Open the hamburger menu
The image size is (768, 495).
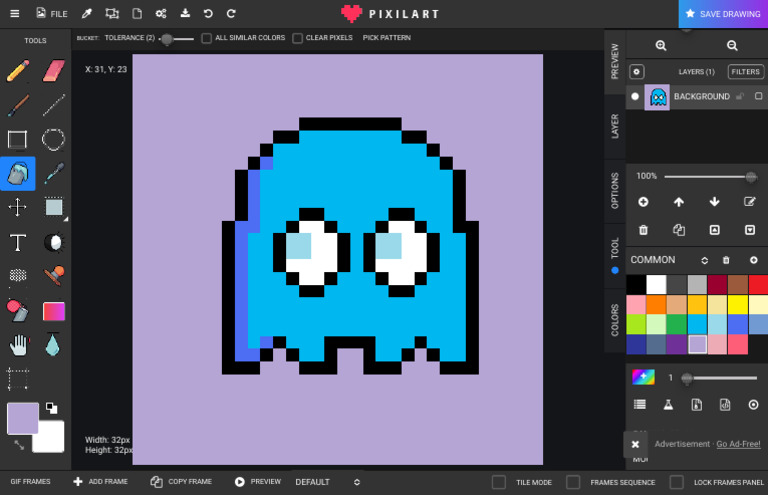(15, 14)
